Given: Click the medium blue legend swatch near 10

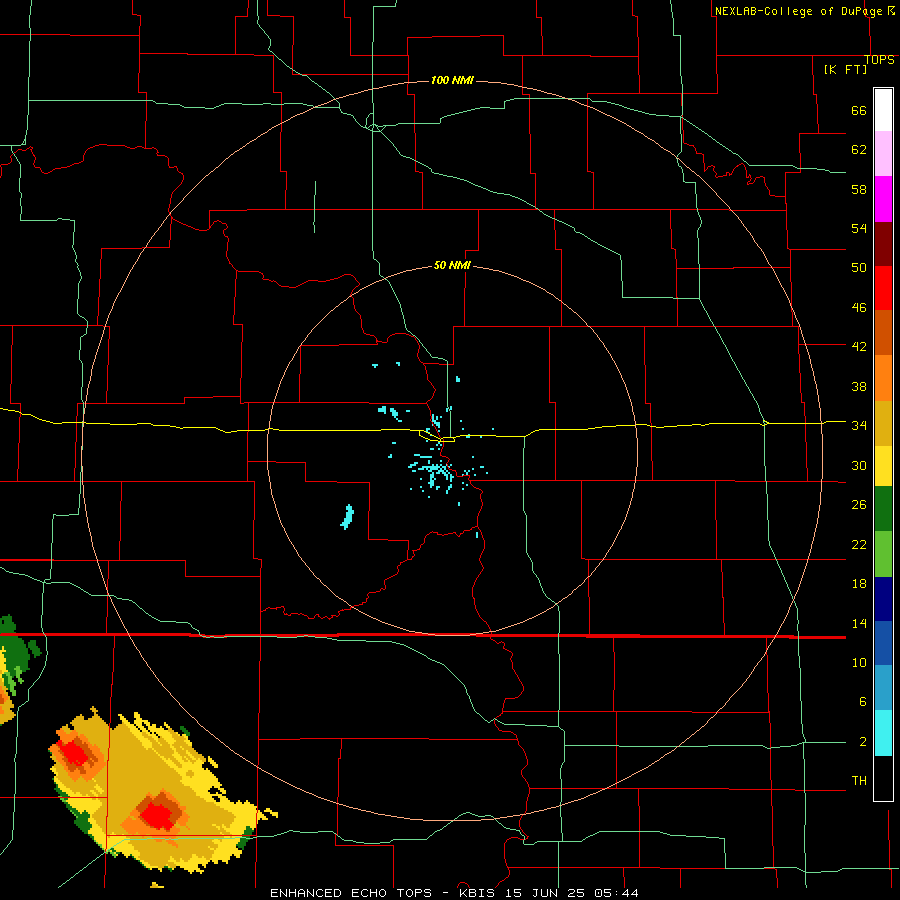Looking at the screenshot, I should [883, 643].
